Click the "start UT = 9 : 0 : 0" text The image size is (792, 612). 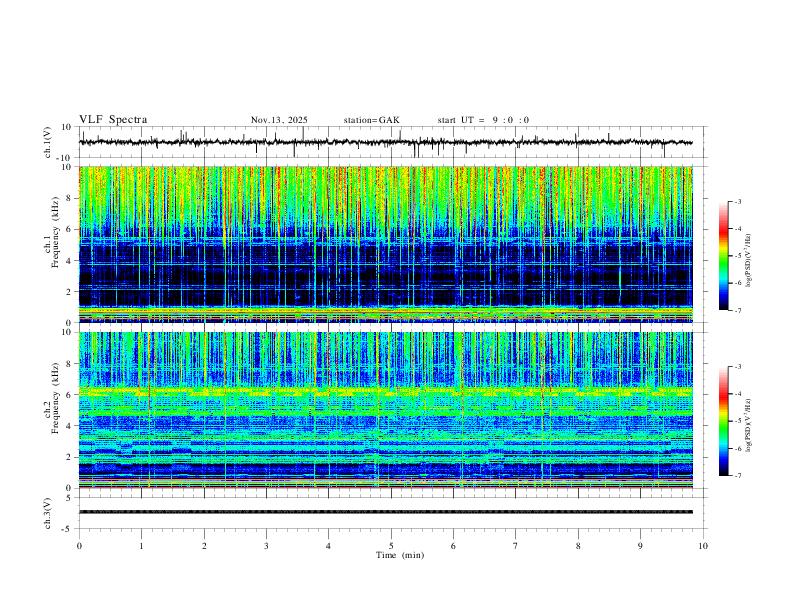(x=483, y=120)
